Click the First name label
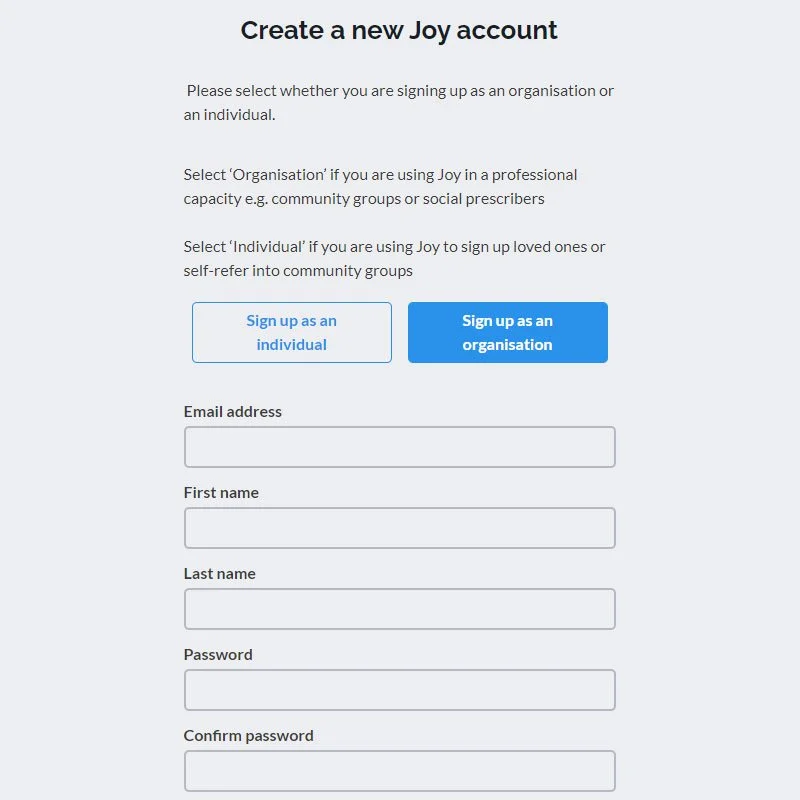 tap(221, 493)
